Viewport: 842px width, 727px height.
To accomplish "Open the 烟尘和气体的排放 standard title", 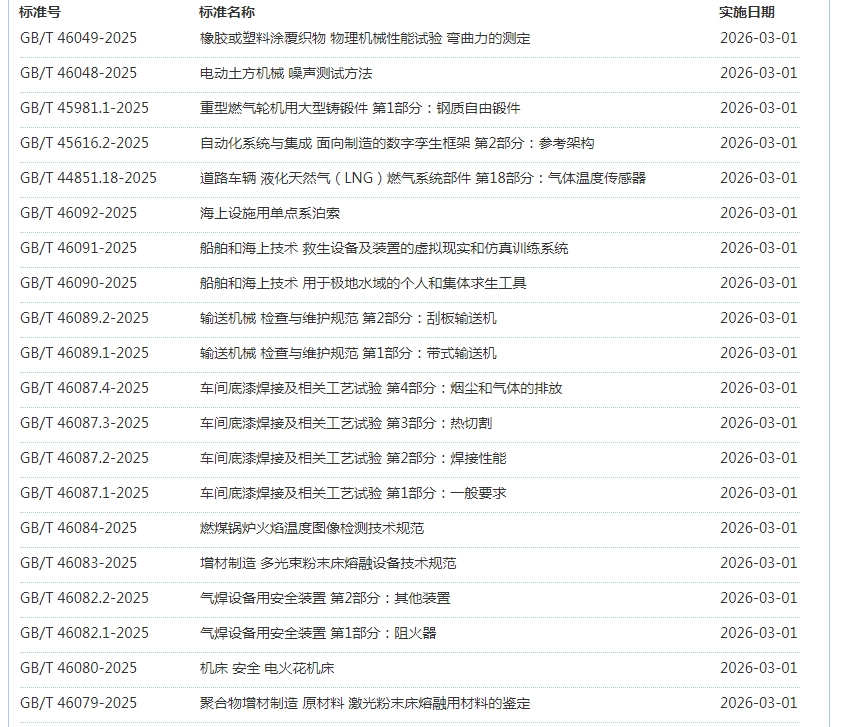I will click(380, 388).
